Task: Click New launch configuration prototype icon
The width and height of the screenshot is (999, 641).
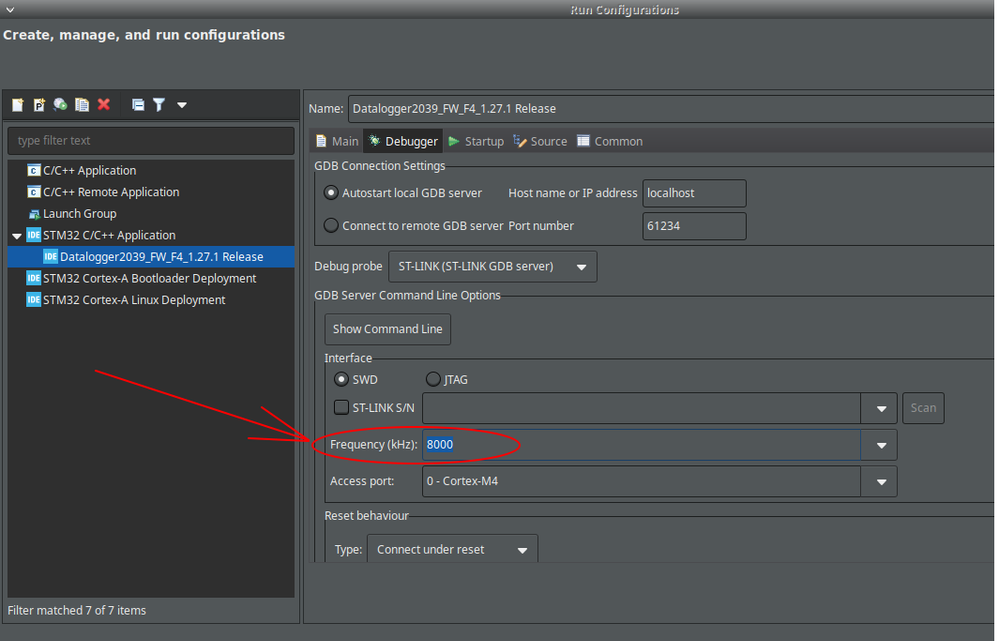Action: 39,104
